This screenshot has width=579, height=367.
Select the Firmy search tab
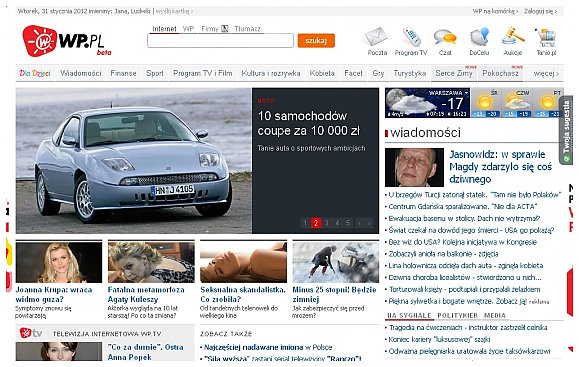coord(210,29)
